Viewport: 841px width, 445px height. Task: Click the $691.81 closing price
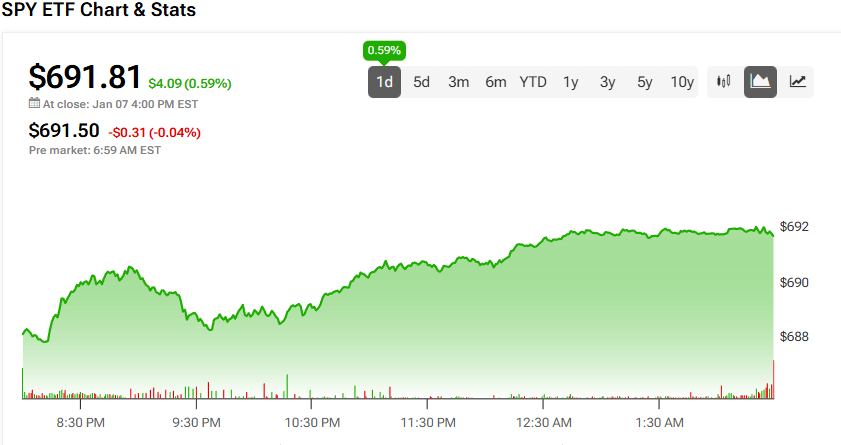click(x=85, y=77)
